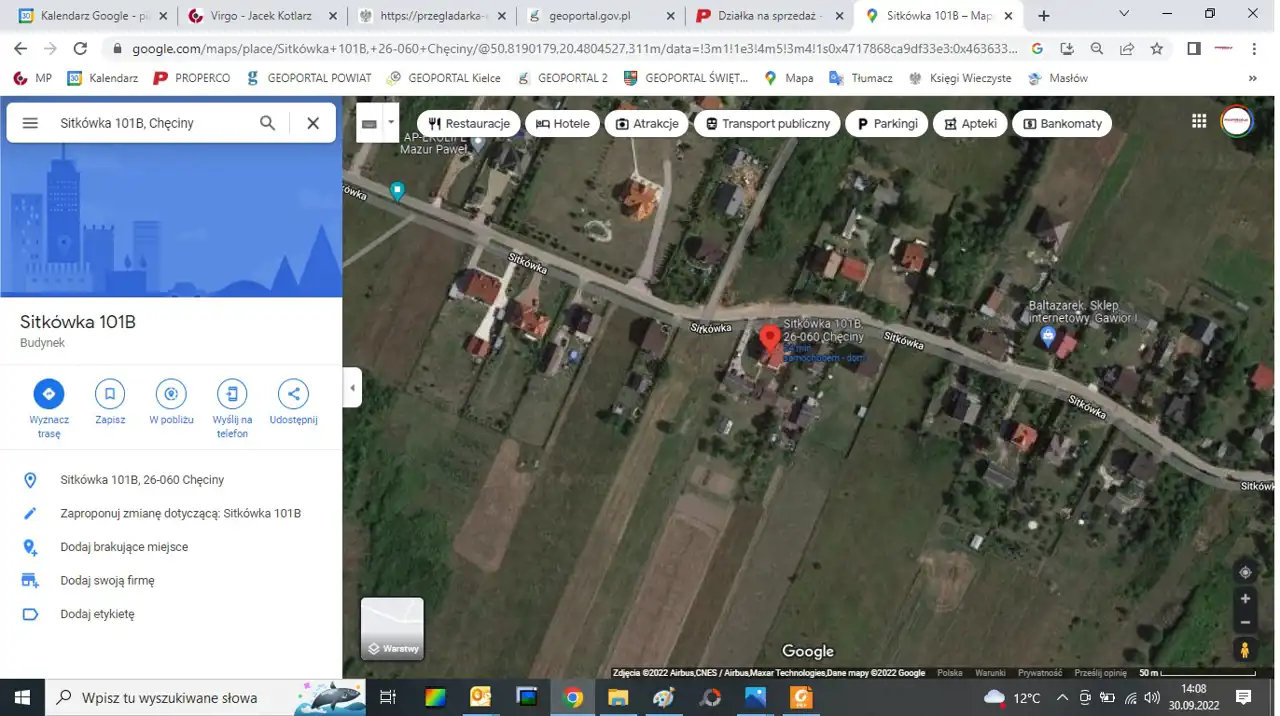Send to phone with Wyślij na telefon

tap(232, 394)
